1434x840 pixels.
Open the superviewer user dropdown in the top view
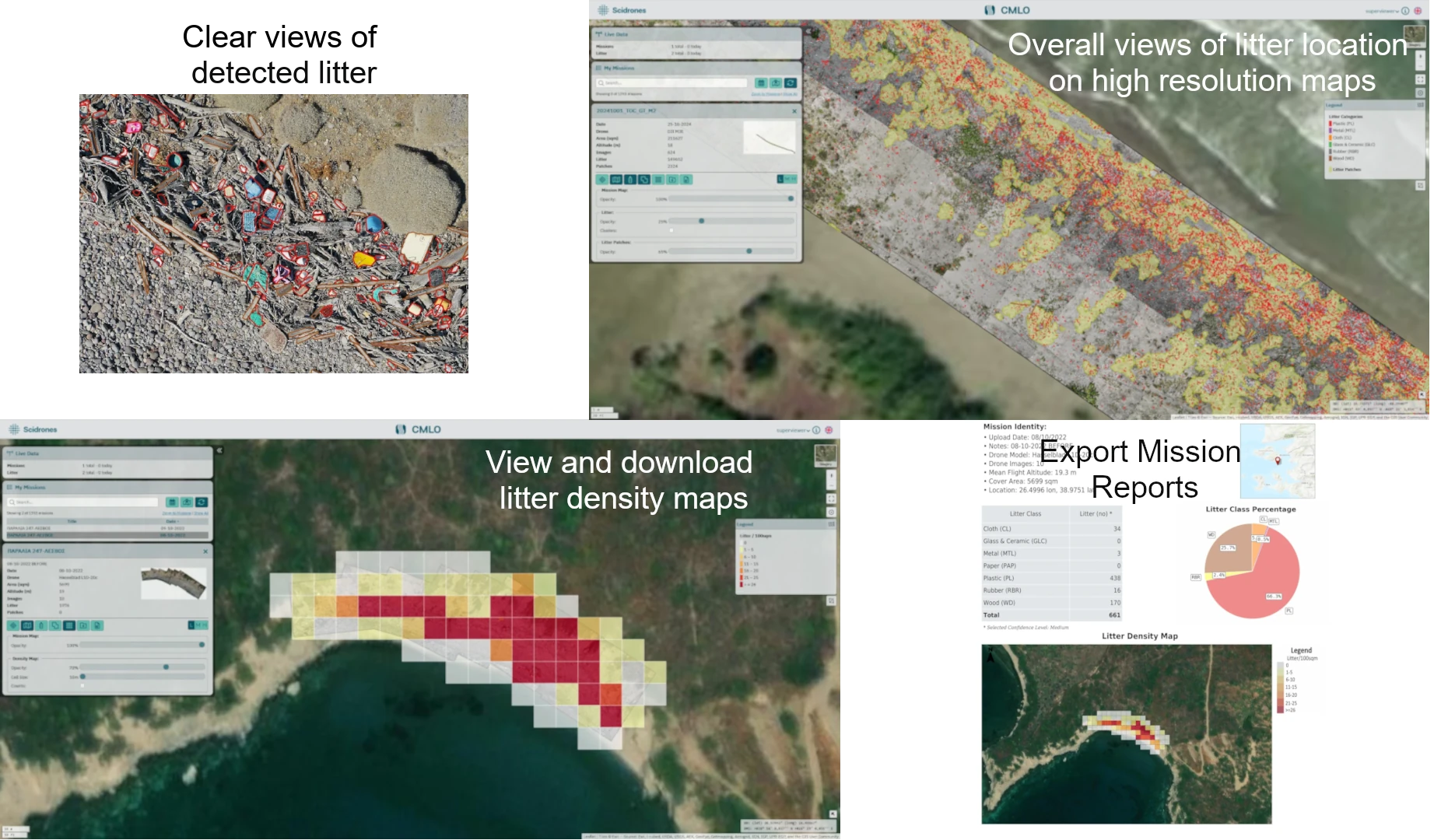[1382, 11]
